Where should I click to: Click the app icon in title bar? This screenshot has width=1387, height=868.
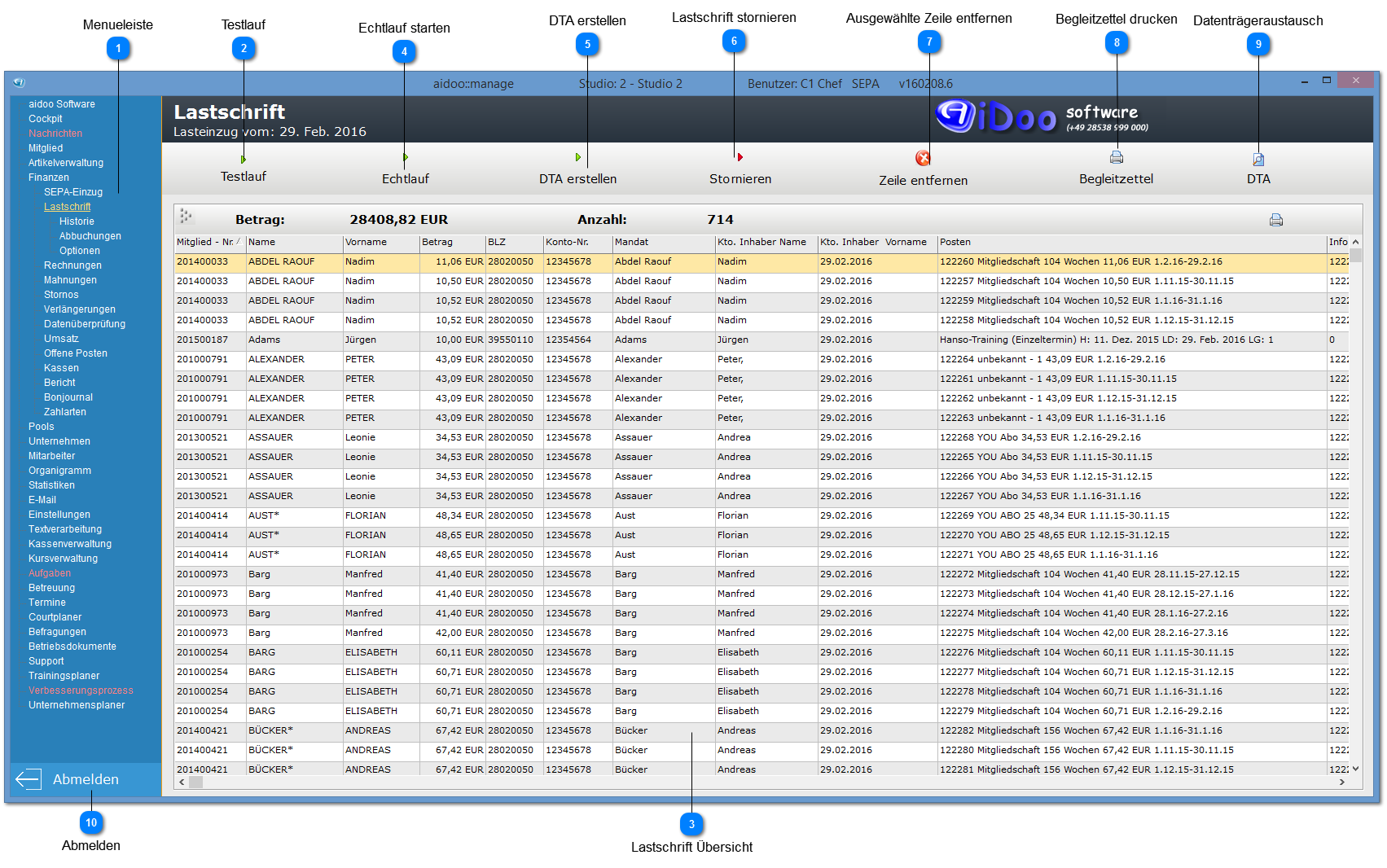point(20,82)
